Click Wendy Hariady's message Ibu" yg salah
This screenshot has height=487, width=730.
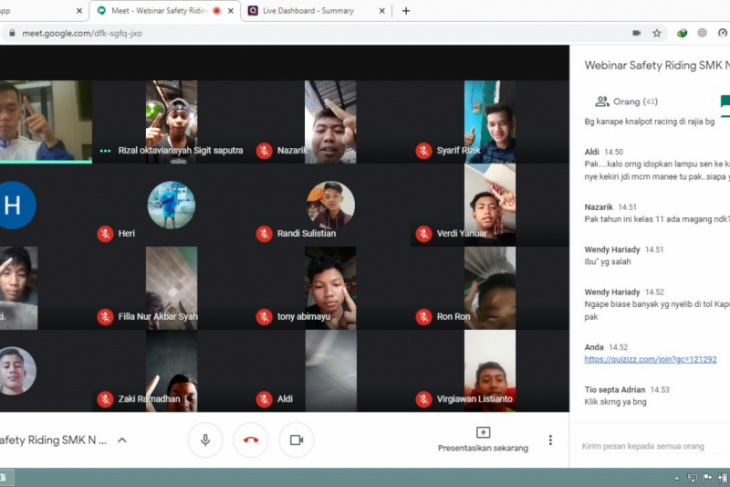point(608,262)
